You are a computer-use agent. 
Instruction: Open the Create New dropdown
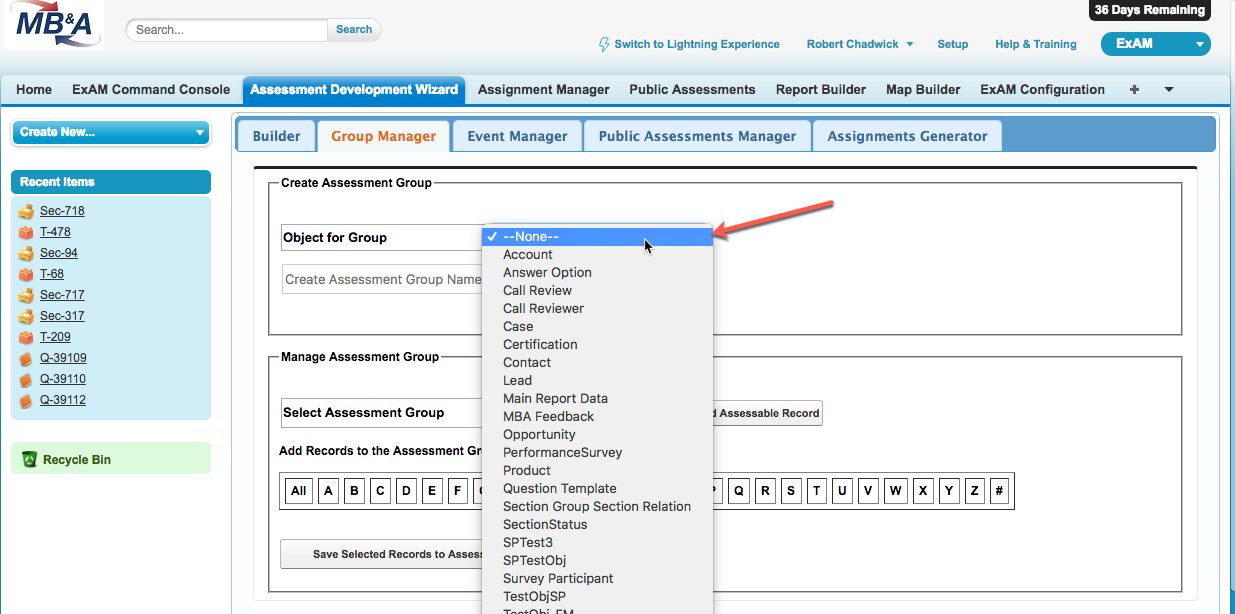point(110,132)
